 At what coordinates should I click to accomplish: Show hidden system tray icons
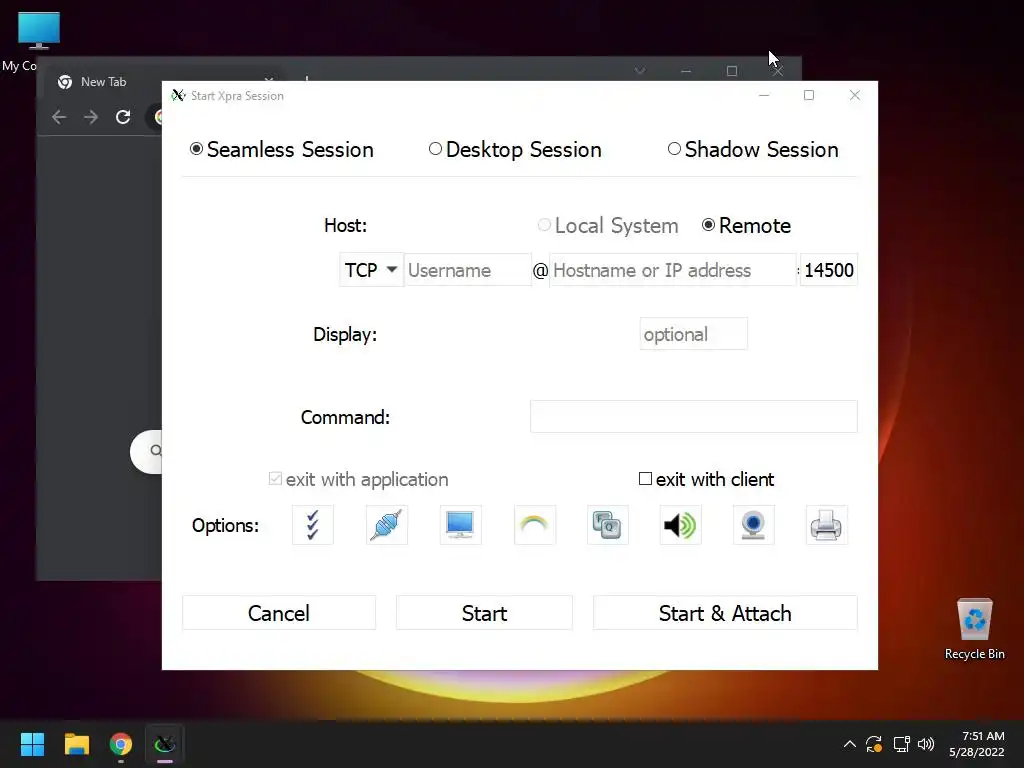[850, 744]
